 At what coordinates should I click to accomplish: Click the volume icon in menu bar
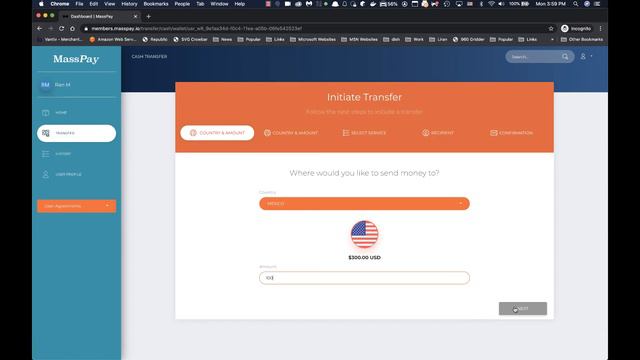pos(501,4)
